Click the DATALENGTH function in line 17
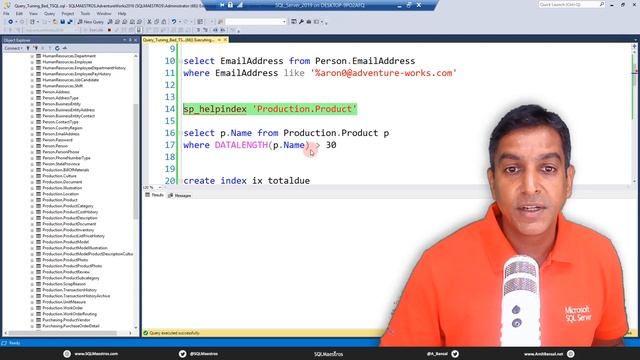The height and width of the screenshot is (360, 640). pyautogui.click(x=241, y=145)
